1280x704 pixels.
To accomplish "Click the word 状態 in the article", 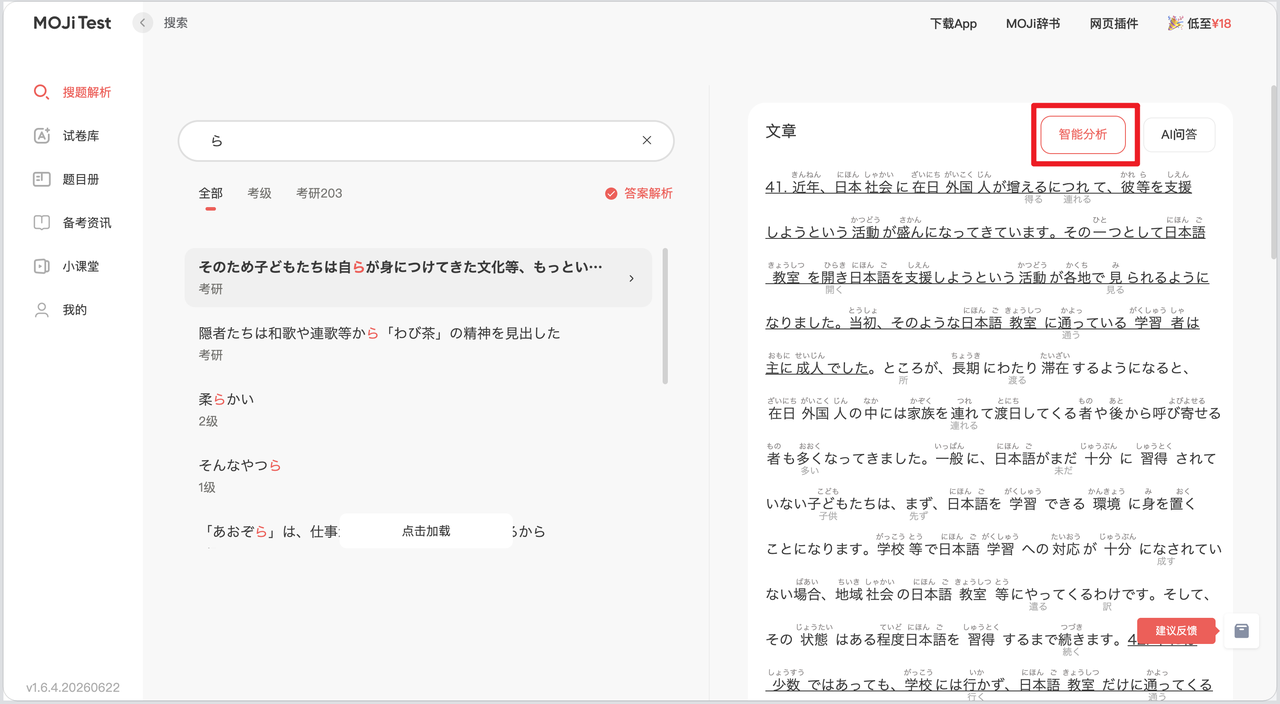I will pos(813,639).
